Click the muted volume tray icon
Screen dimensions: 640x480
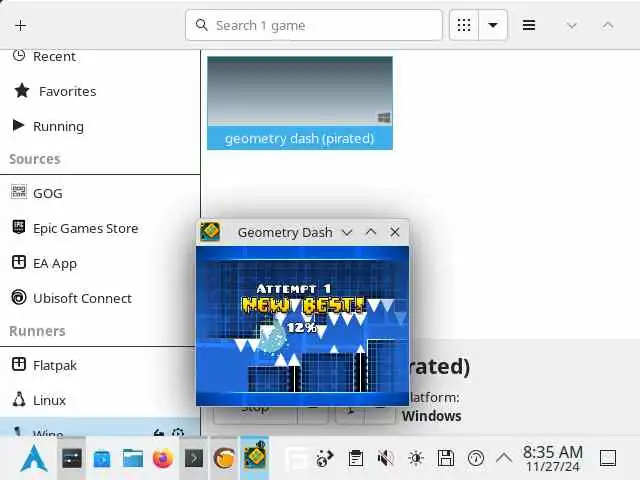[x=385, y=458]
